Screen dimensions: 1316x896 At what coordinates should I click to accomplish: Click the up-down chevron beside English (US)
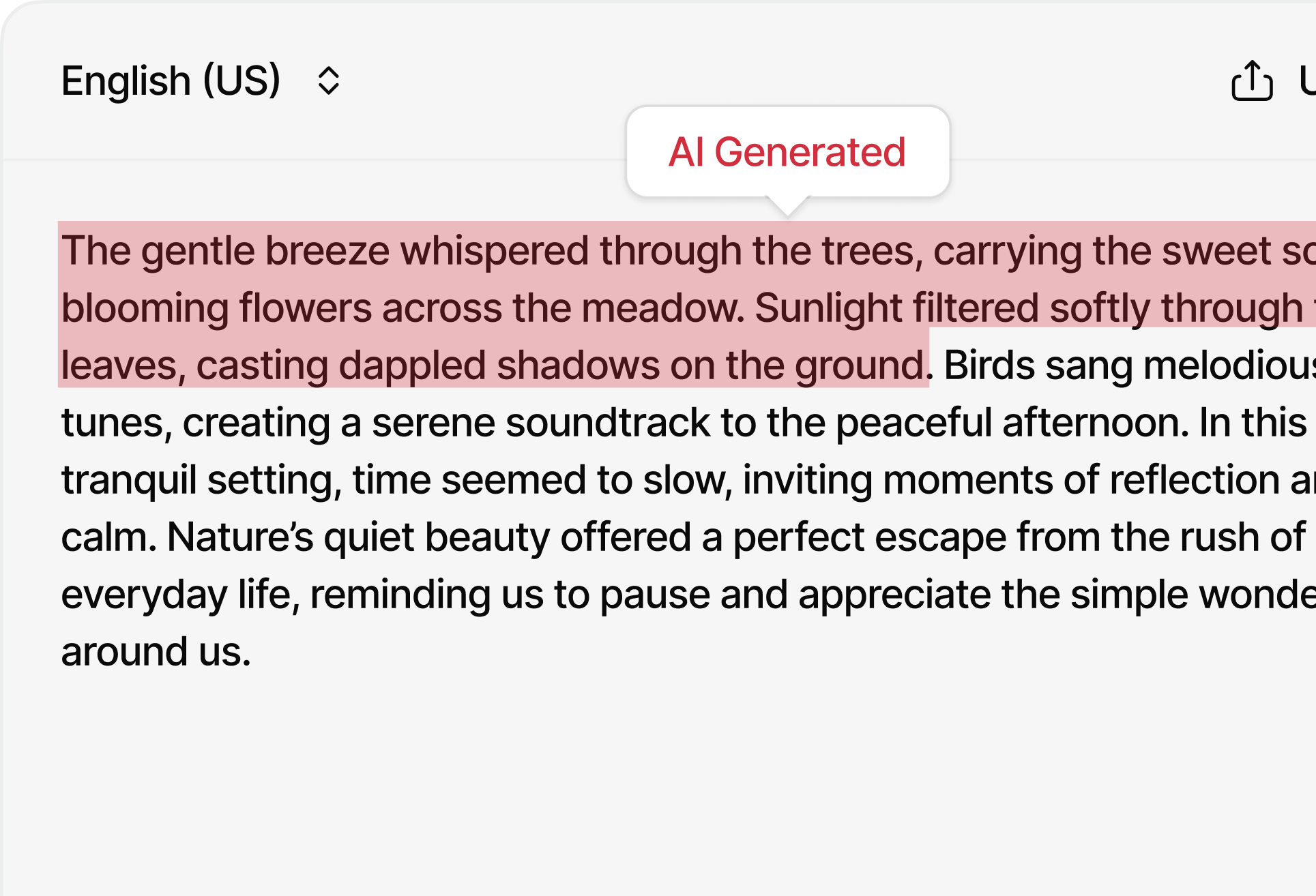(328, 81)
